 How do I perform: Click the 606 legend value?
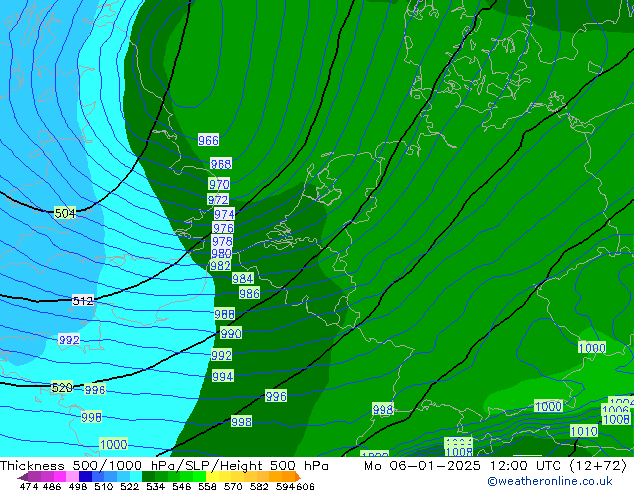[305, 486]
